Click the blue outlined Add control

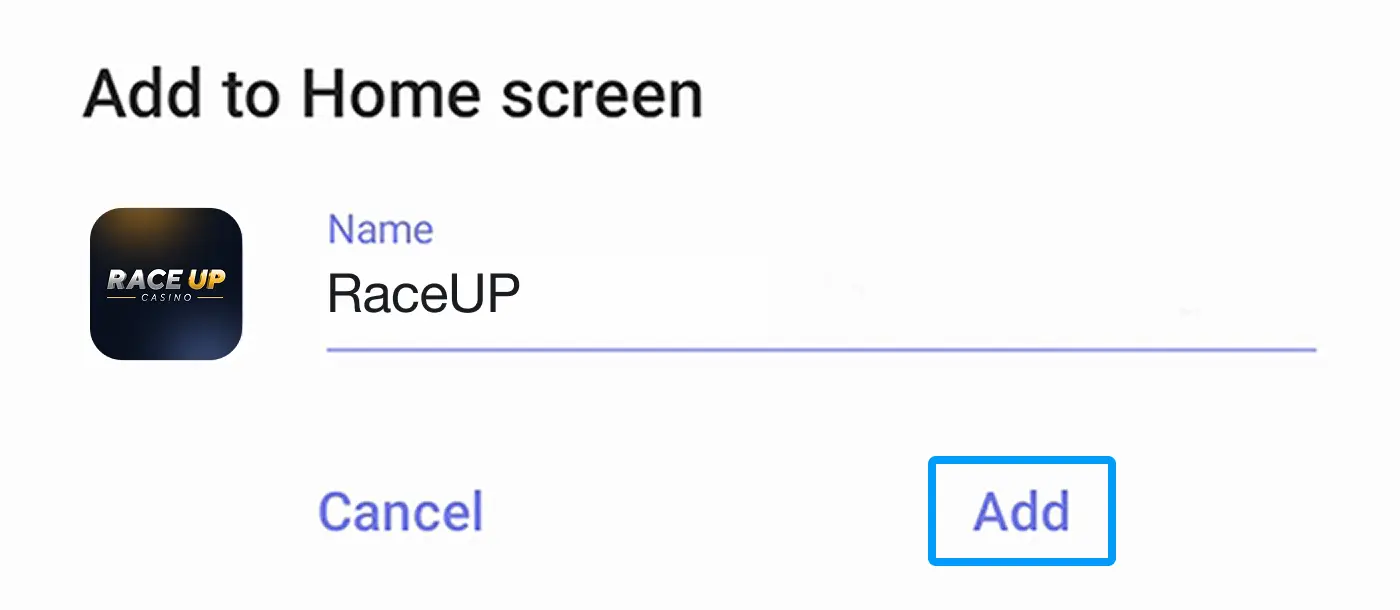click(x=1021, y=510)
